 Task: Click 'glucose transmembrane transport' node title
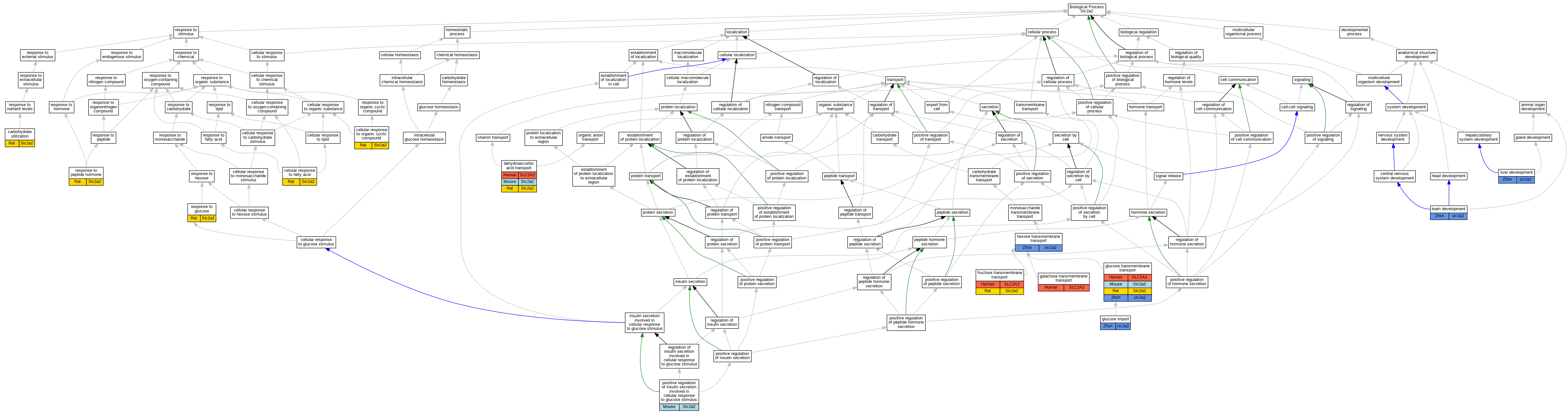1127,268
